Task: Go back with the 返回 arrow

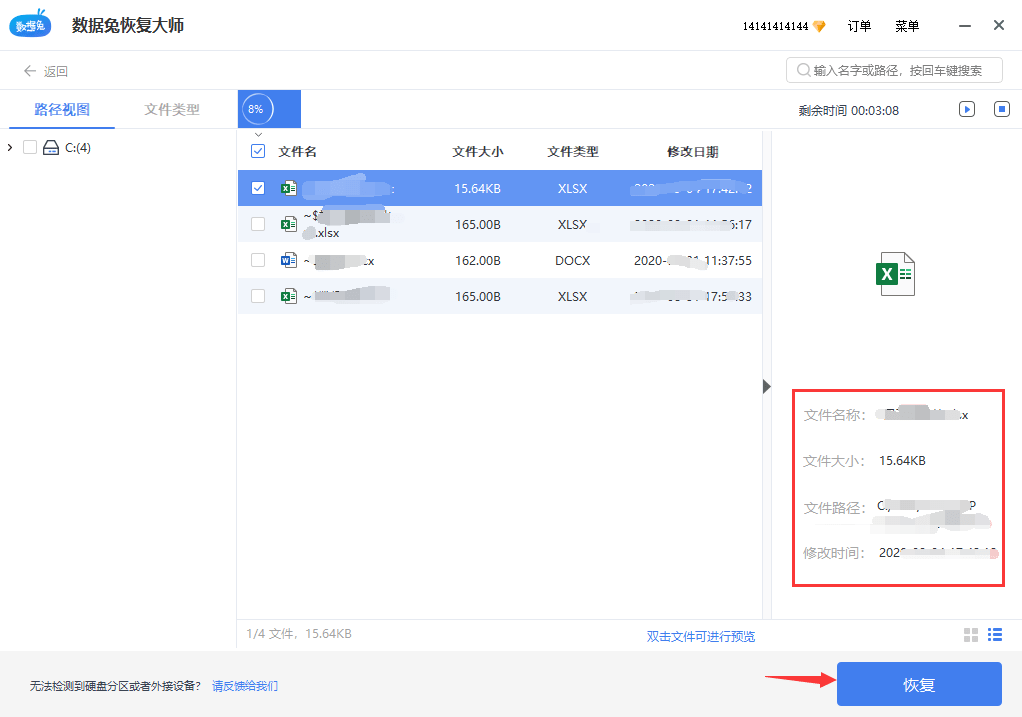Action: pyautogui.click(x=46, y=71)
